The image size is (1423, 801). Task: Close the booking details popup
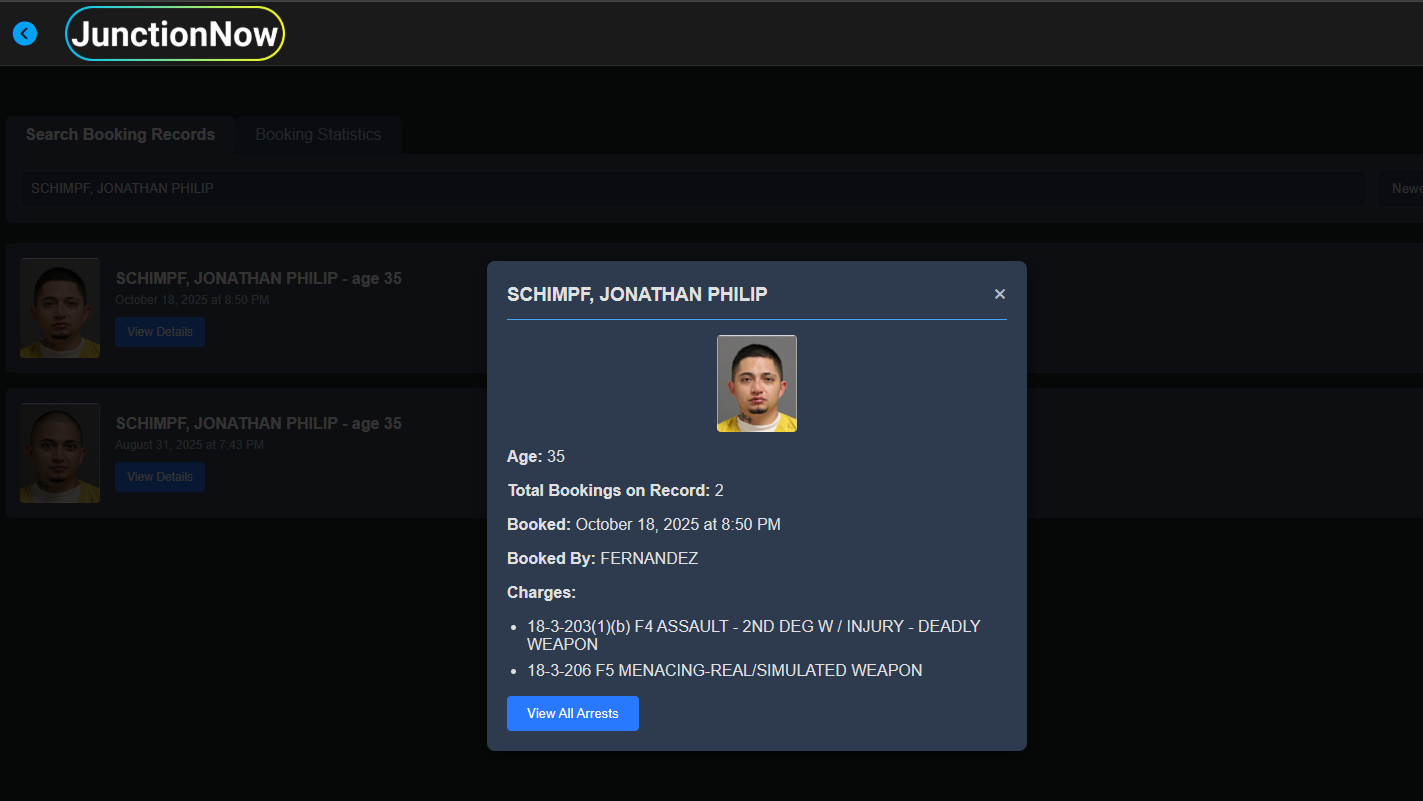pos(999,294)
